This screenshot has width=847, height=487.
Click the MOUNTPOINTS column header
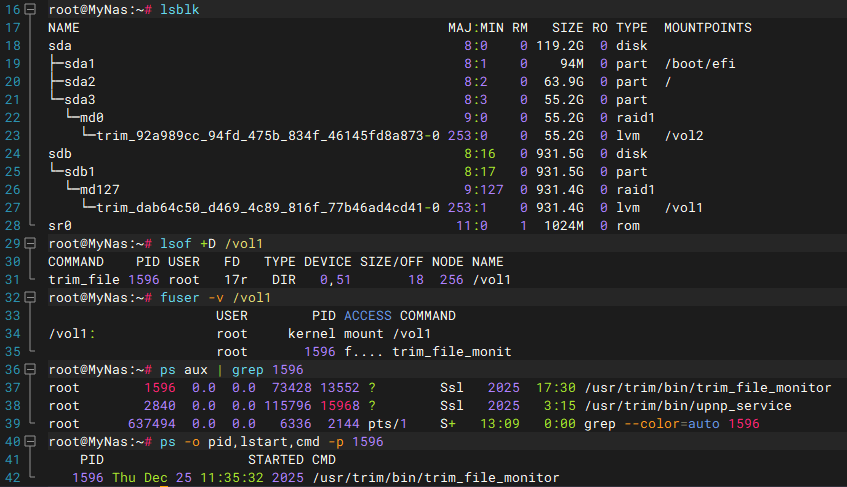[708, 27]
